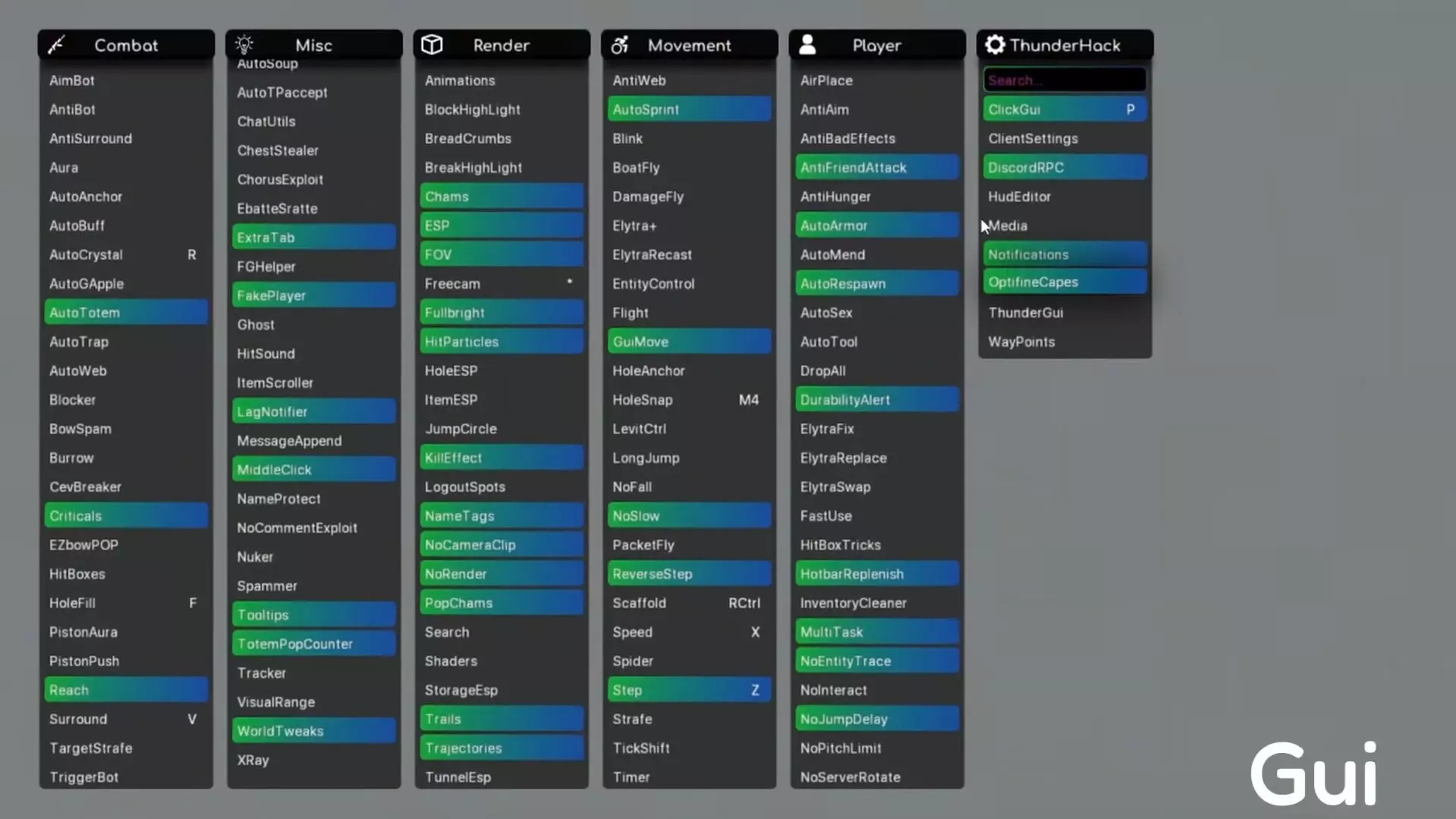Select the Media entry

[1065, 225]
